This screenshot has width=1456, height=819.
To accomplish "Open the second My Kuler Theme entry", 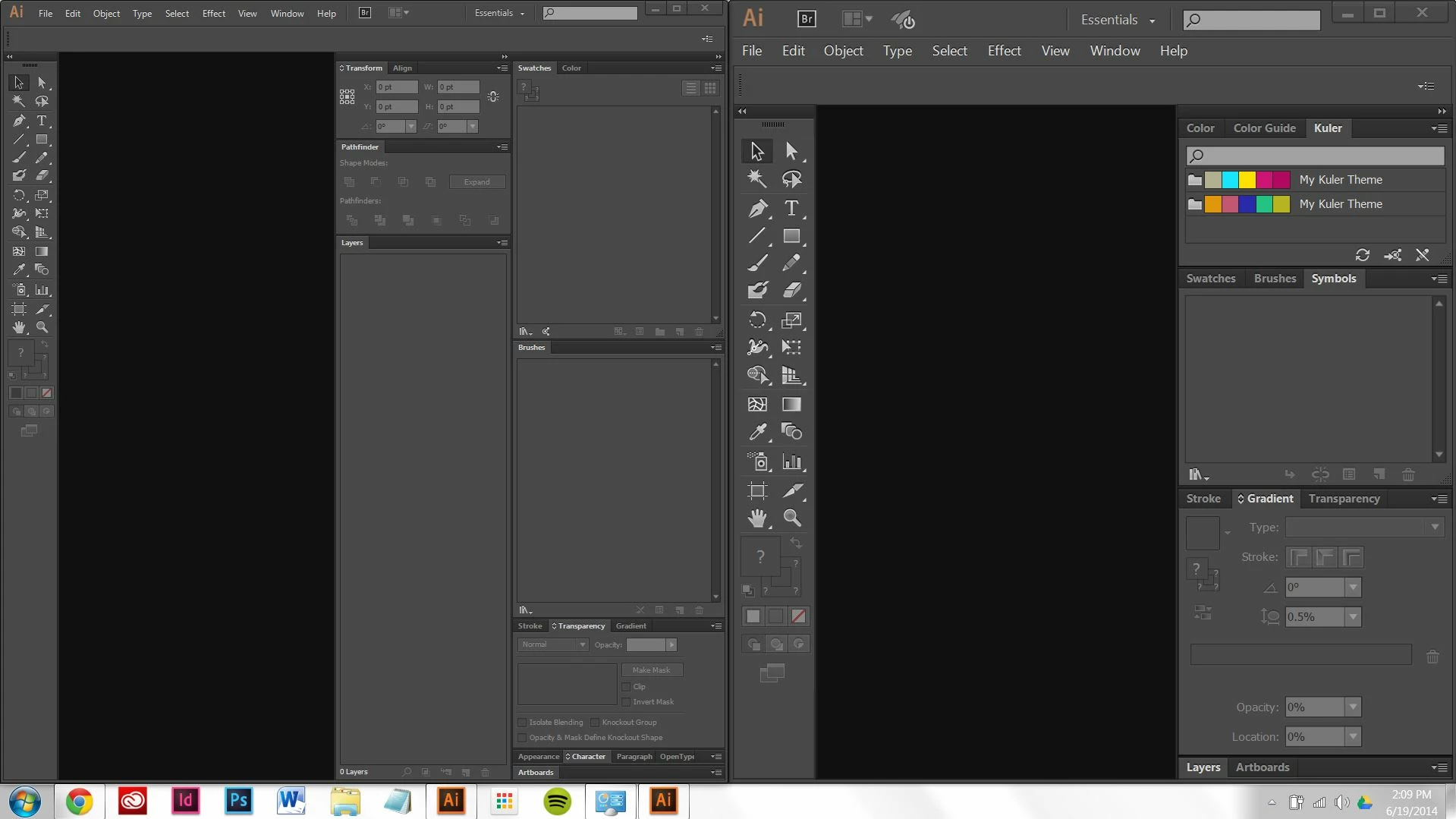I will [x=1316, y=204].
